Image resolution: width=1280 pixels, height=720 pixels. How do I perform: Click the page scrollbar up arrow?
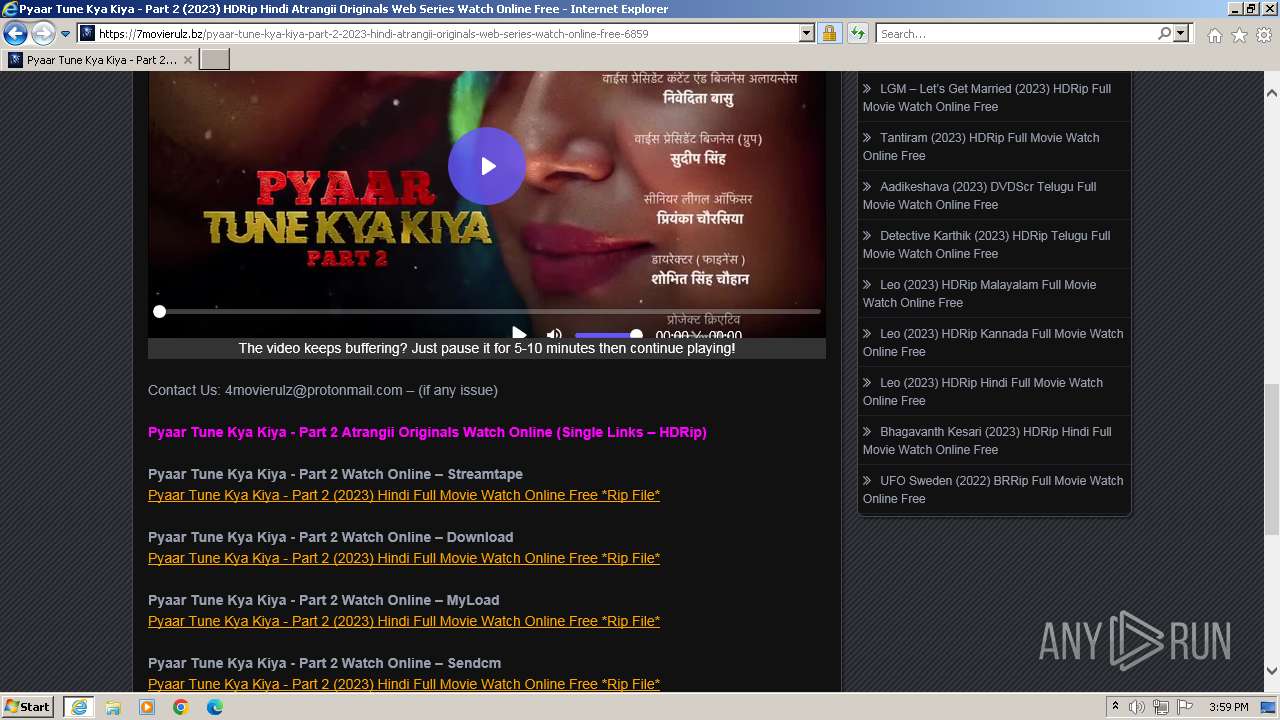[x=1271, y=93]
